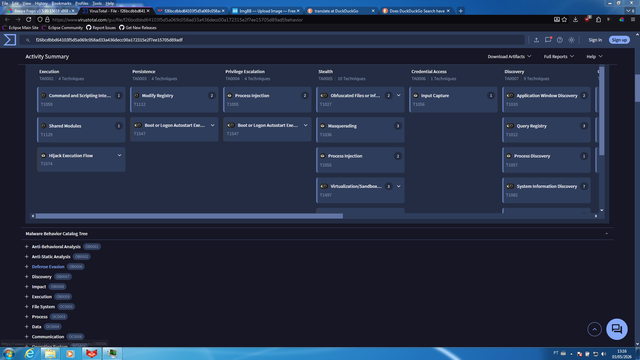The image size is (640, 360).
Task: Collapse the Malware Behavior Catalog Tree section
Action: pyautogui.click(x=606, y=233)
